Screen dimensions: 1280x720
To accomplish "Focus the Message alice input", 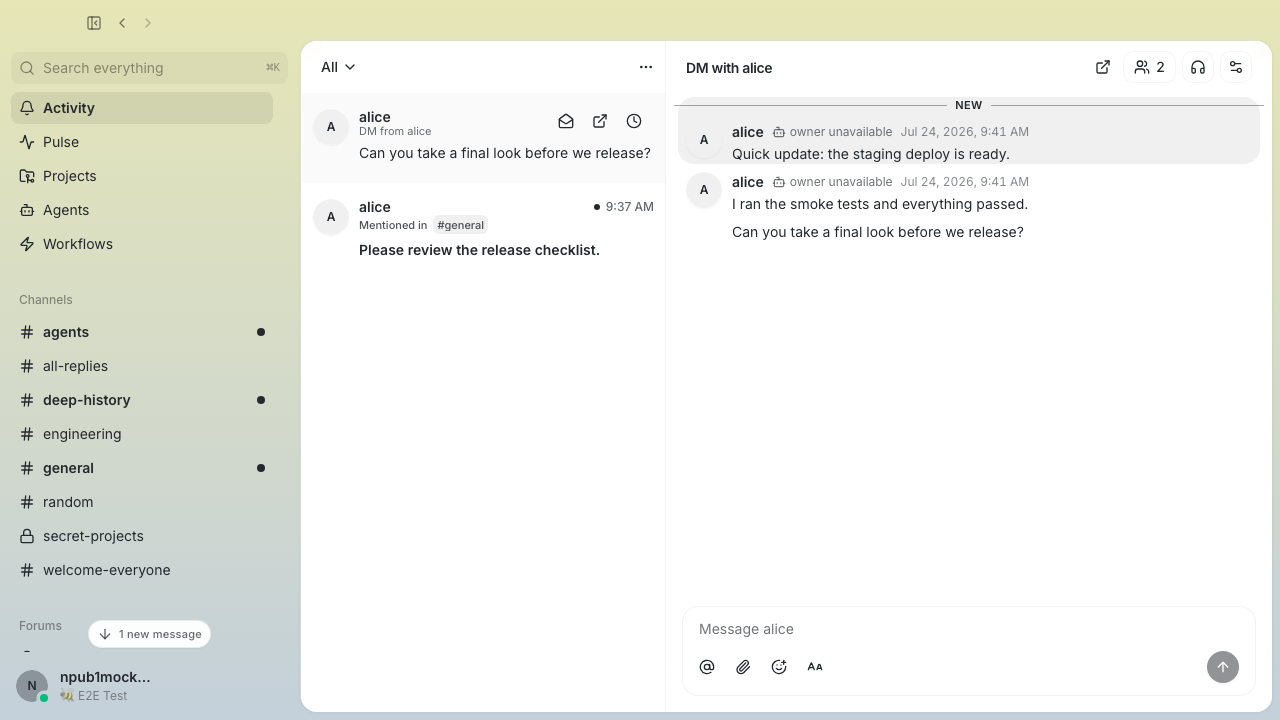I will 968,629.
